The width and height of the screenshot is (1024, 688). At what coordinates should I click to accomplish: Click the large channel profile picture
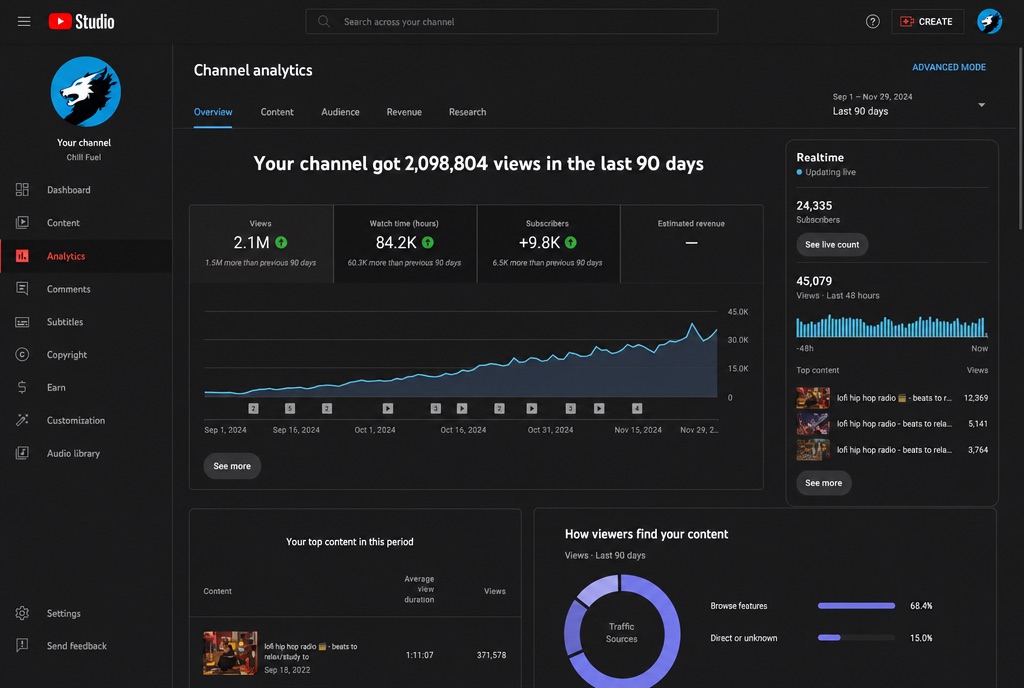tap(86, 91)
